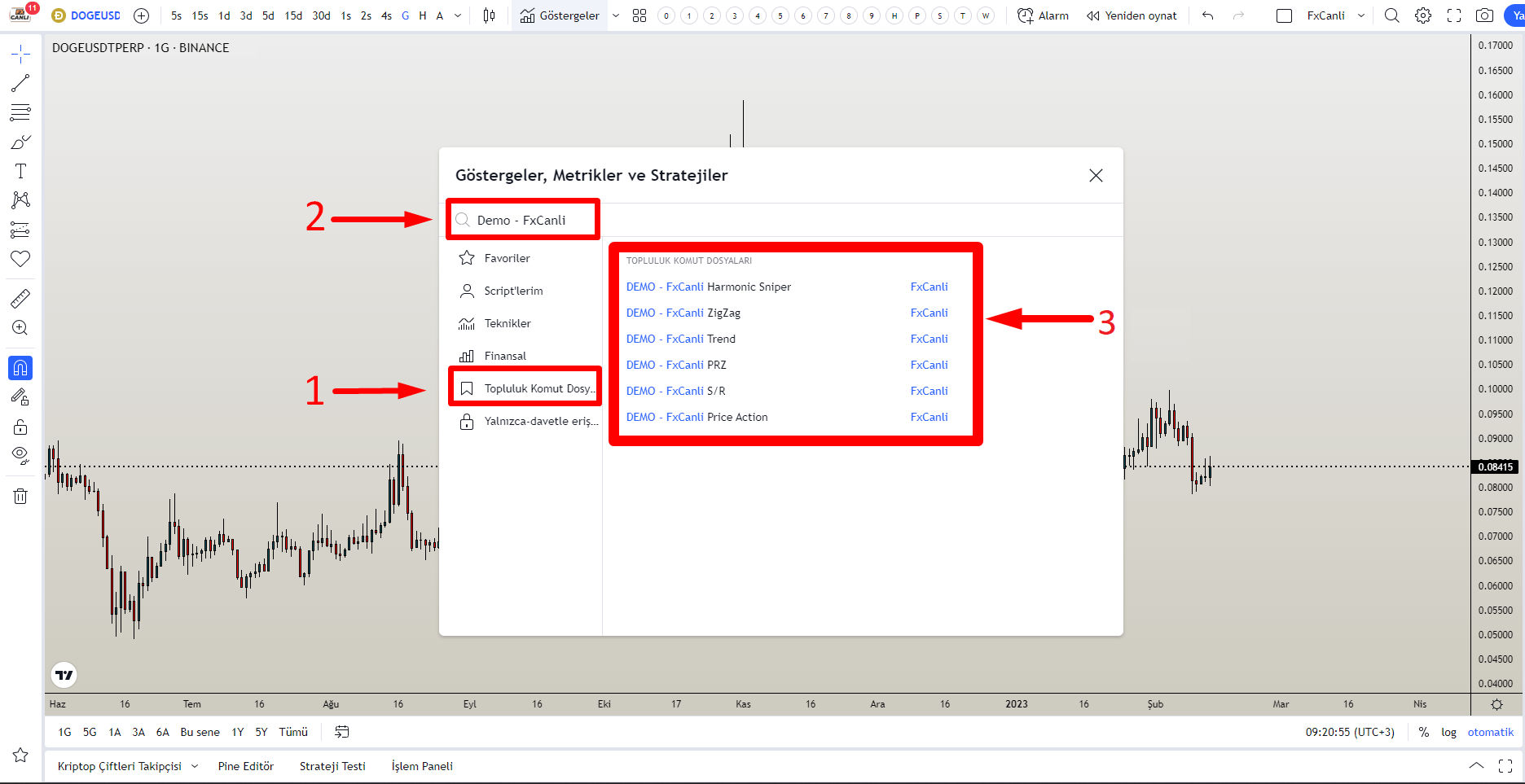Select the ruler measure tool
The height and width of the screenshot is (784, 1525).
pyautogui.click(x=20, y=299)
